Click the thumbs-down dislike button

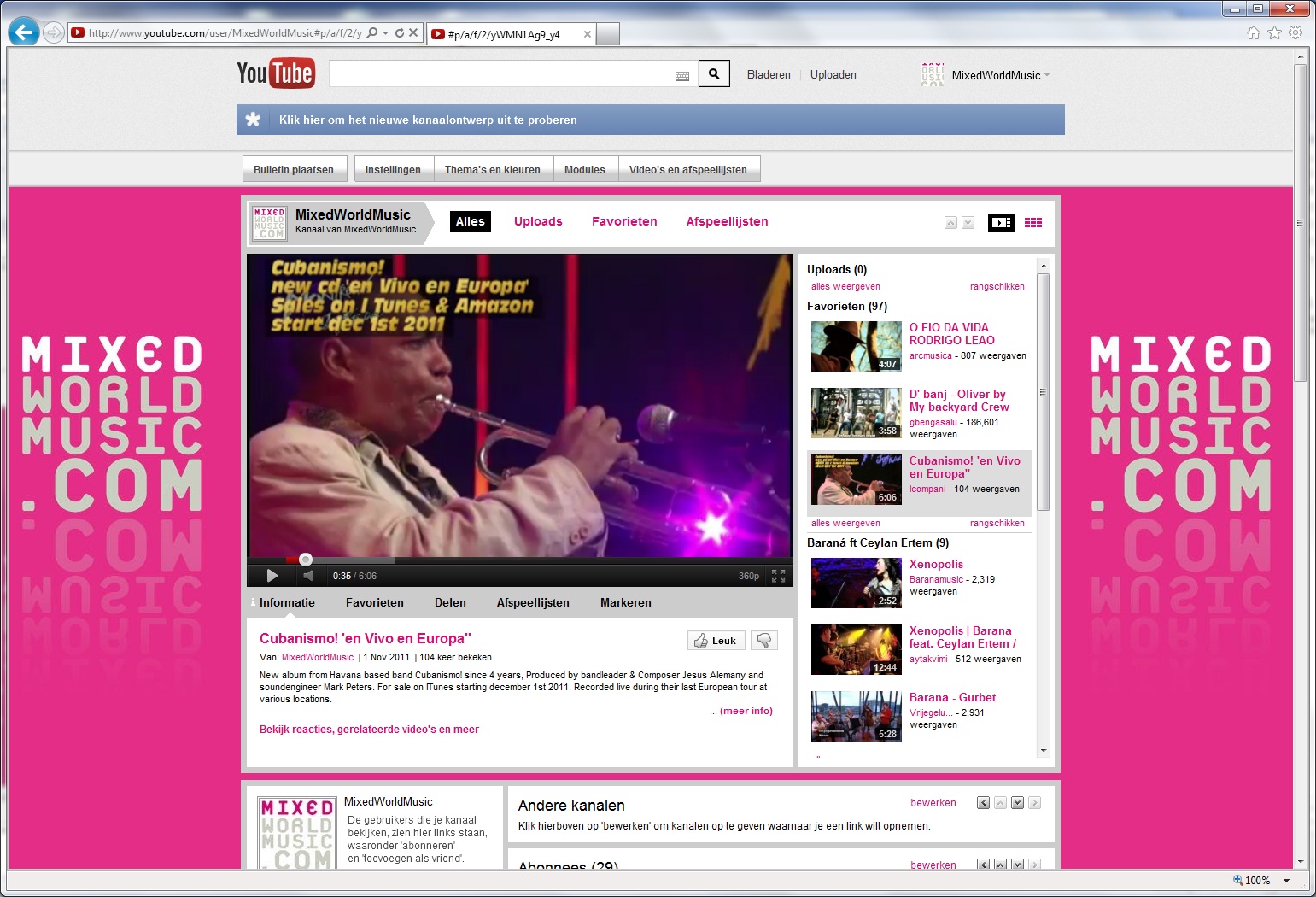pos(764,641)
